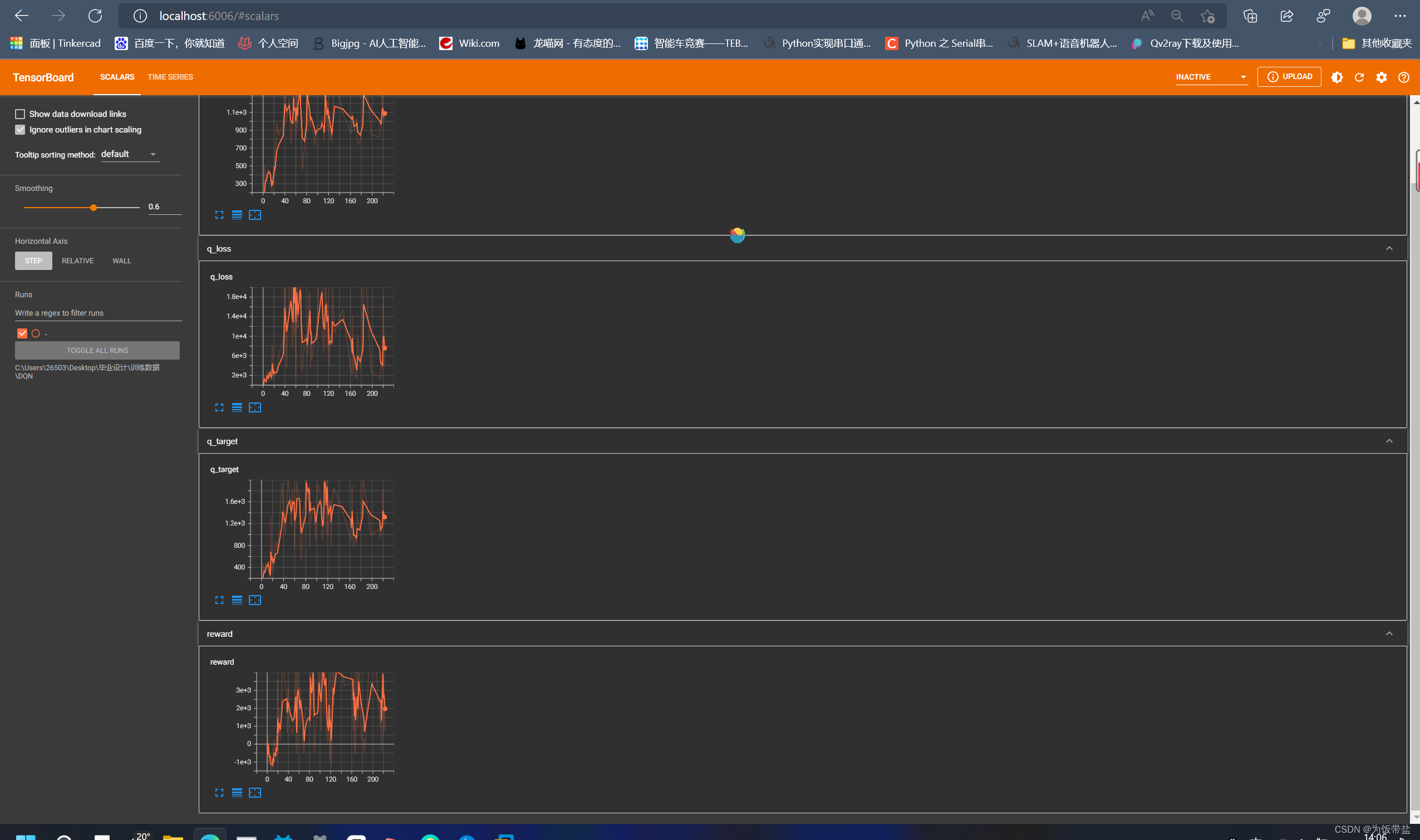Click TensorBoard settings gear icon

pyautogui.click(x=1381, y=77)
